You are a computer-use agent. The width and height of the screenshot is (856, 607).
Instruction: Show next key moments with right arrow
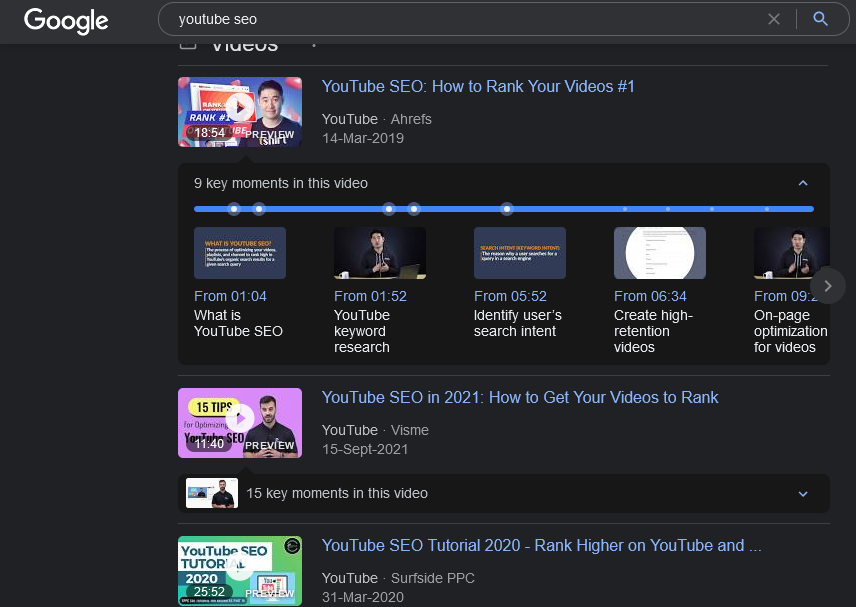point(828,285)
